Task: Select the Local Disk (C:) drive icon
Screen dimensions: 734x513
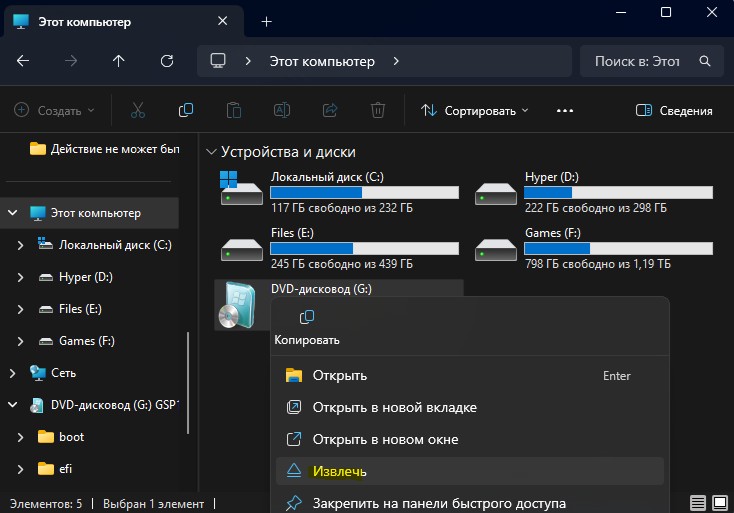Action: (x=242, y=188)
